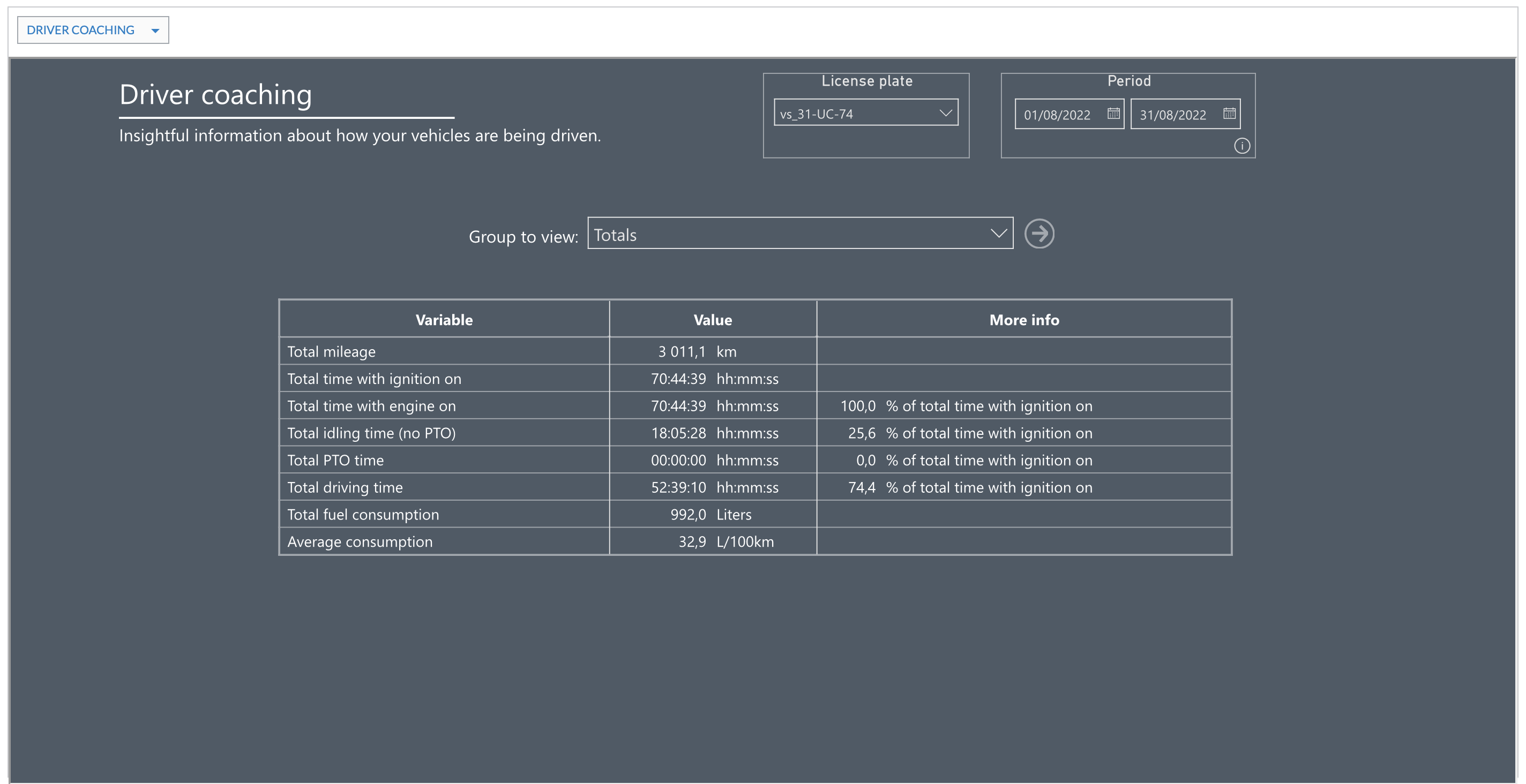Open calendar picker for start date
This screenshot has height=784, width=1526.
[x=1114, y=113]
